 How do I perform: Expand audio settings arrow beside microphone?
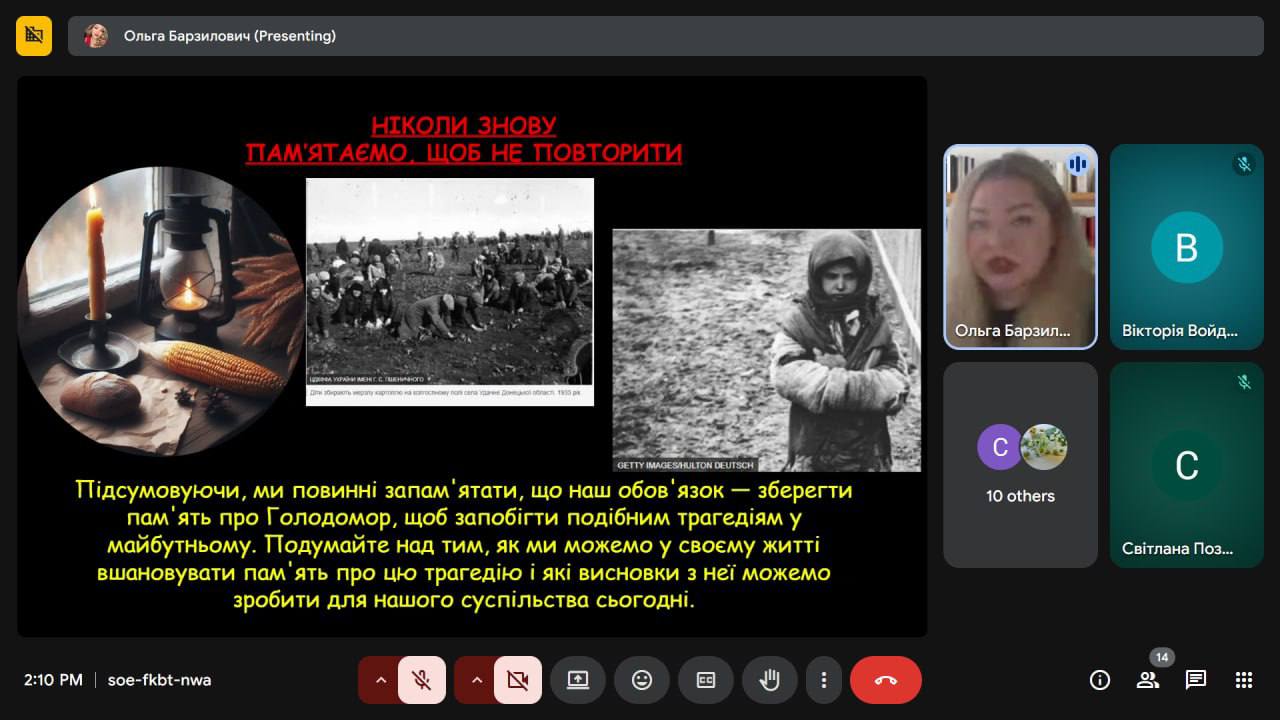click(380, 680)
